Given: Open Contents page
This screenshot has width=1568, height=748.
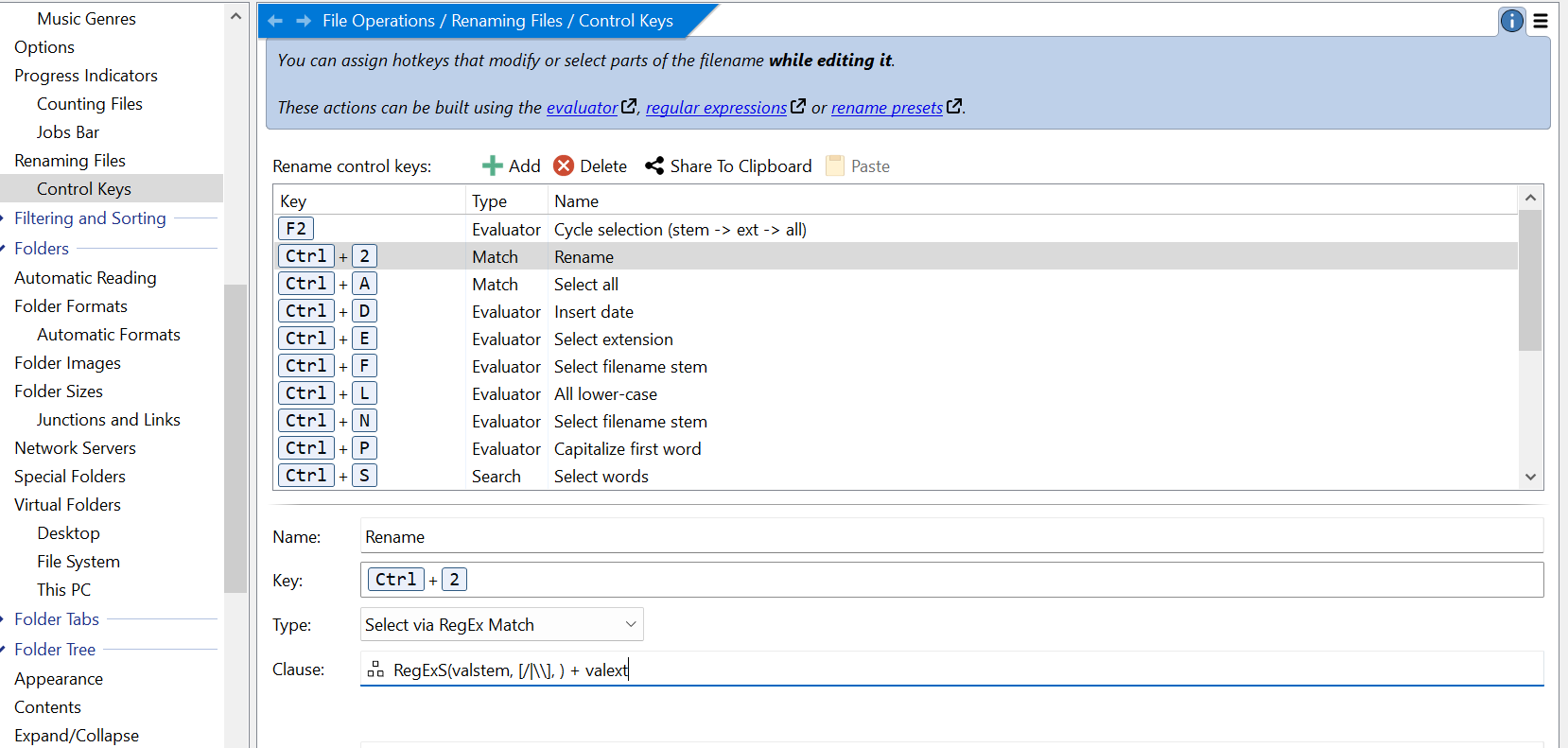Looking at the screenshot, I should pyautogui.click(x=48, y=707).
